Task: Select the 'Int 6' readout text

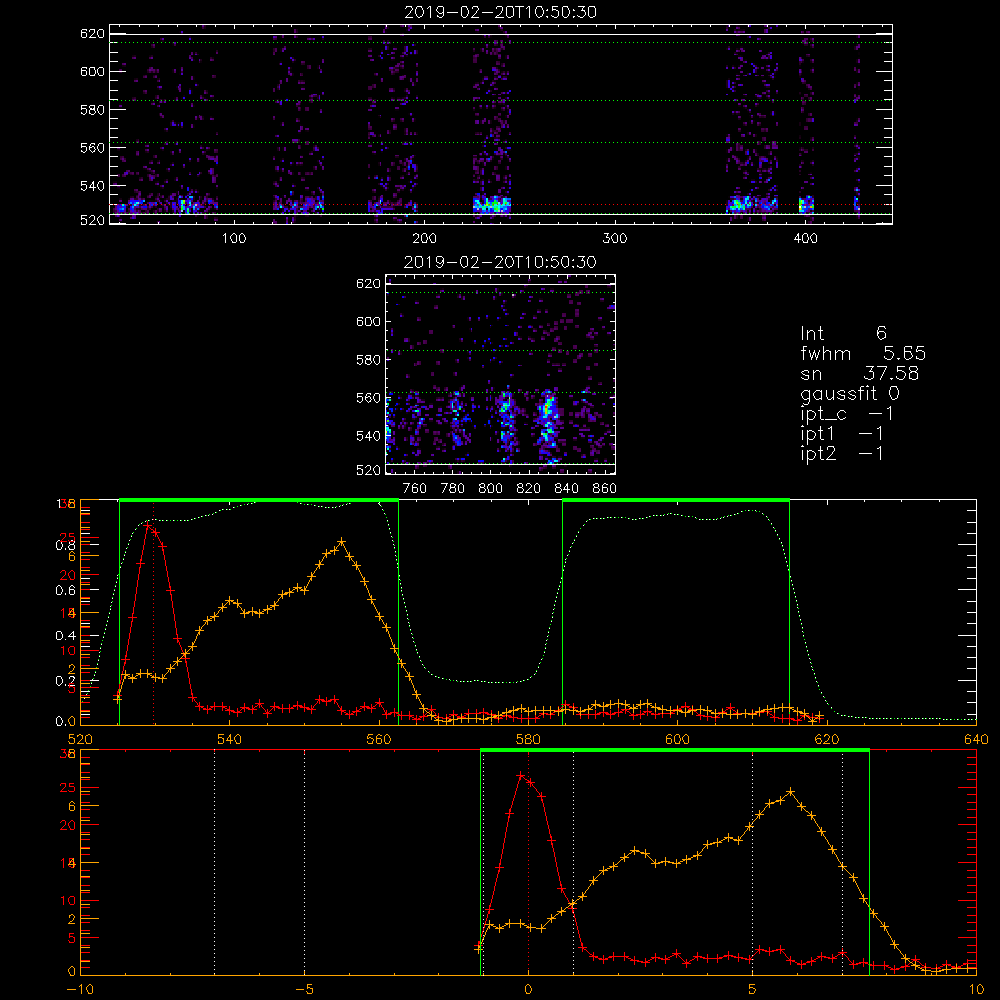Action: pos(843,333)
